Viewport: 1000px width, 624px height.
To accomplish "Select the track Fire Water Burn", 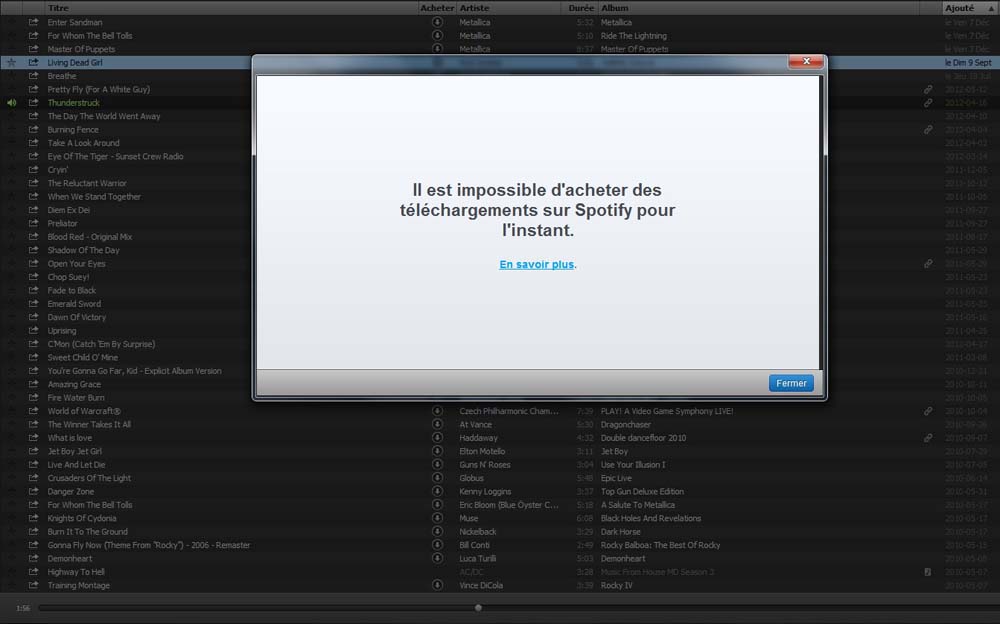I will pos(76,397).
